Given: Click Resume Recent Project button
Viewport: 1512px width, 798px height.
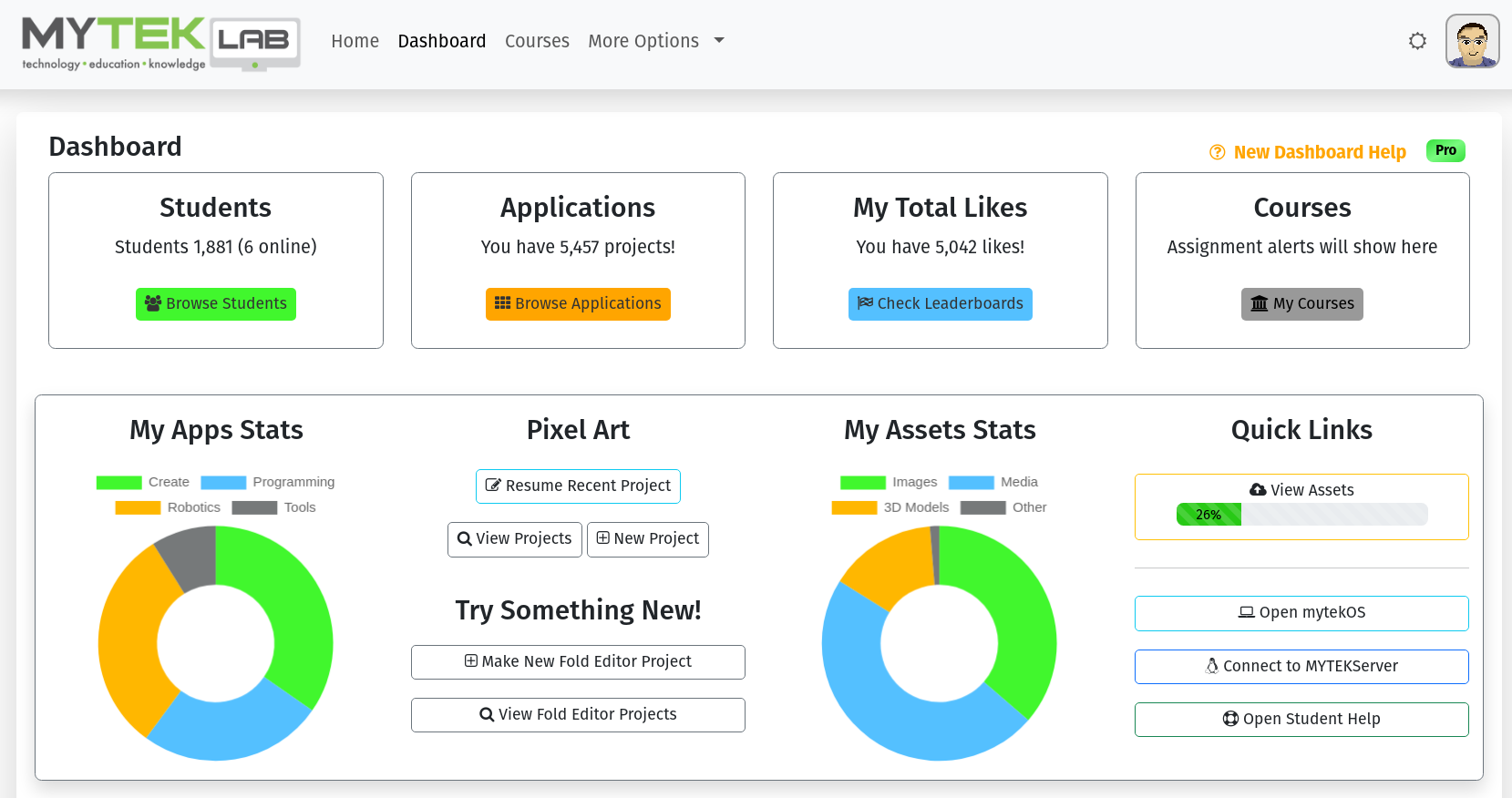Looking at the screenshot, I should coord(578,486).
